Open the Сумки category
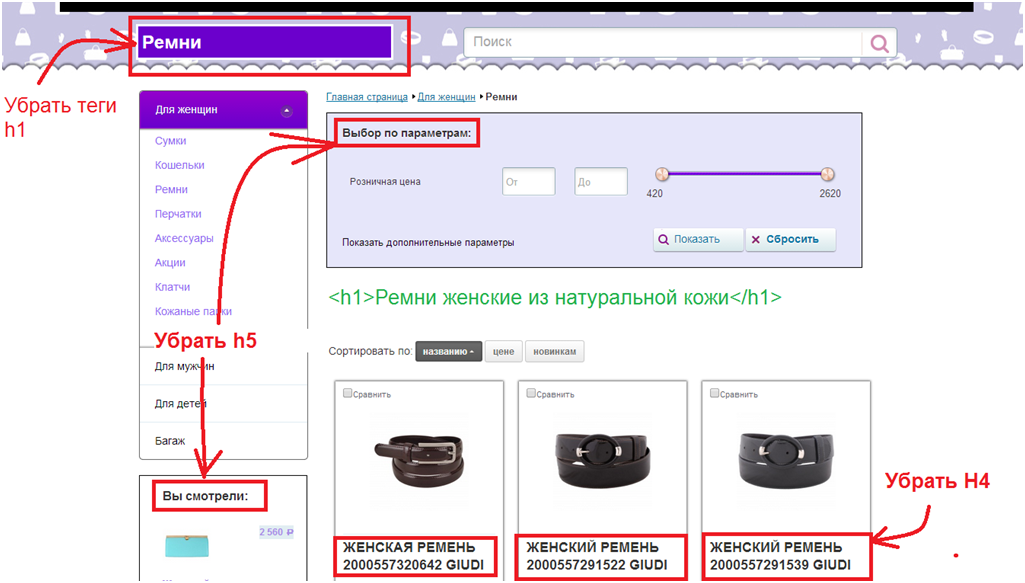1025x583 pixels. pyautogui.click(x=170, y=141)
